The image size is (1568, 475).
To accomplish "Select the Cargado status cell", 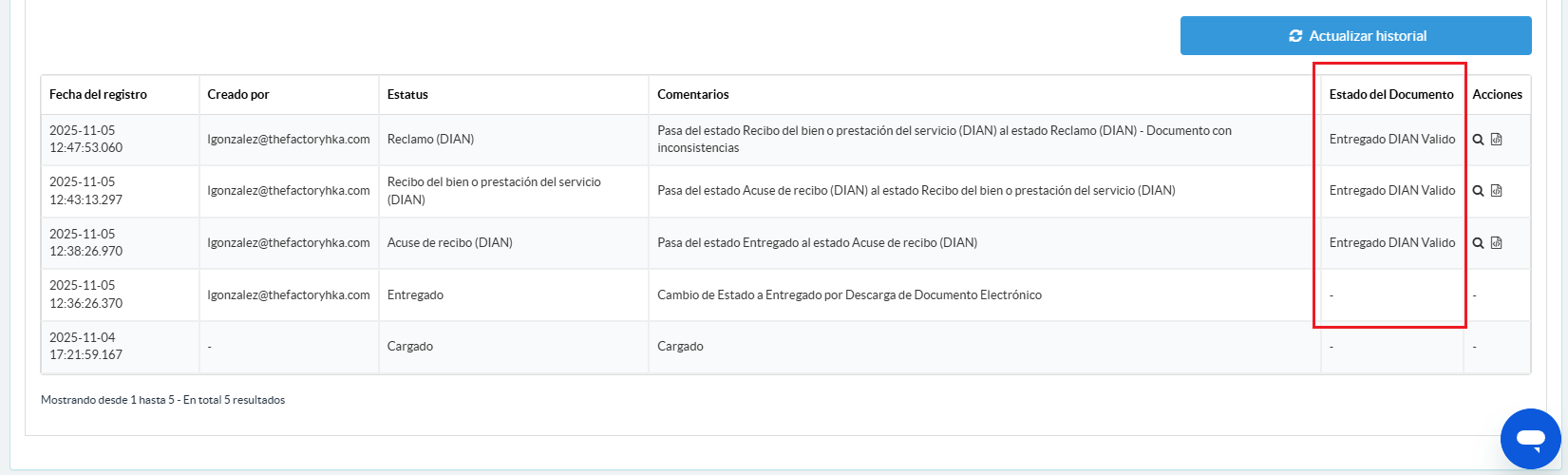I will pyautogui.click(x=410, y=347).
